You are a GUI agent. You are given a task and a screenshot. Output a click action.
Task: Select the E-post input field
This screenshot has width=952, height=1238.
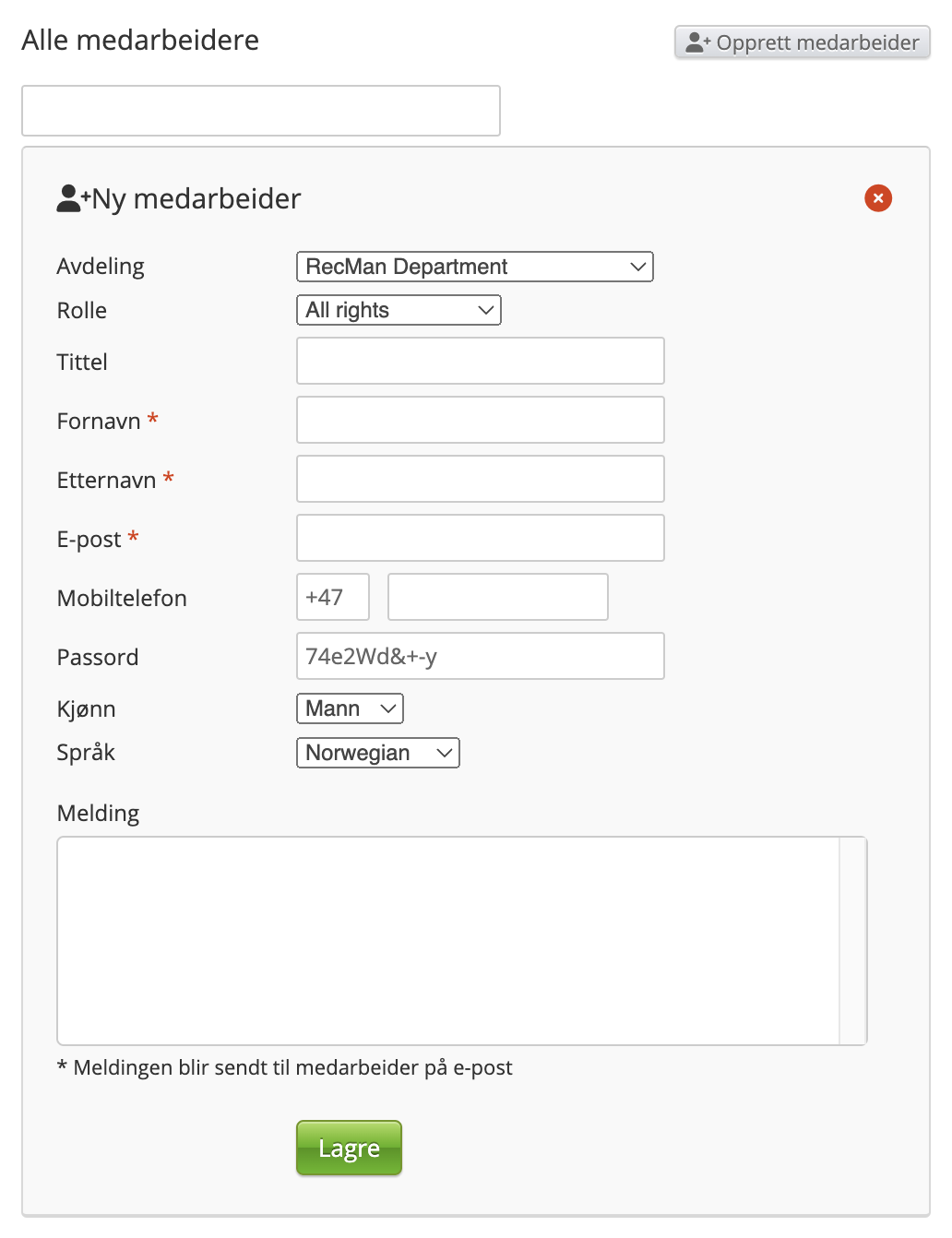pyautogui.click(x=480, y=538)
